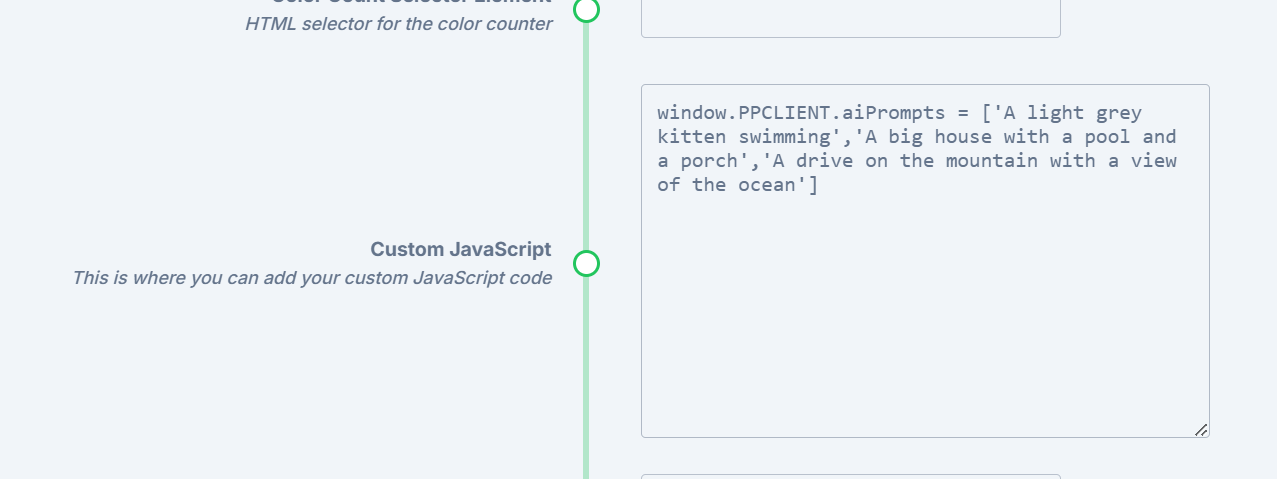This screenshot has height=479, width=1277.
Task: Click "This is where you can add your custom JavaScript code" text
Action: (312, 277)
